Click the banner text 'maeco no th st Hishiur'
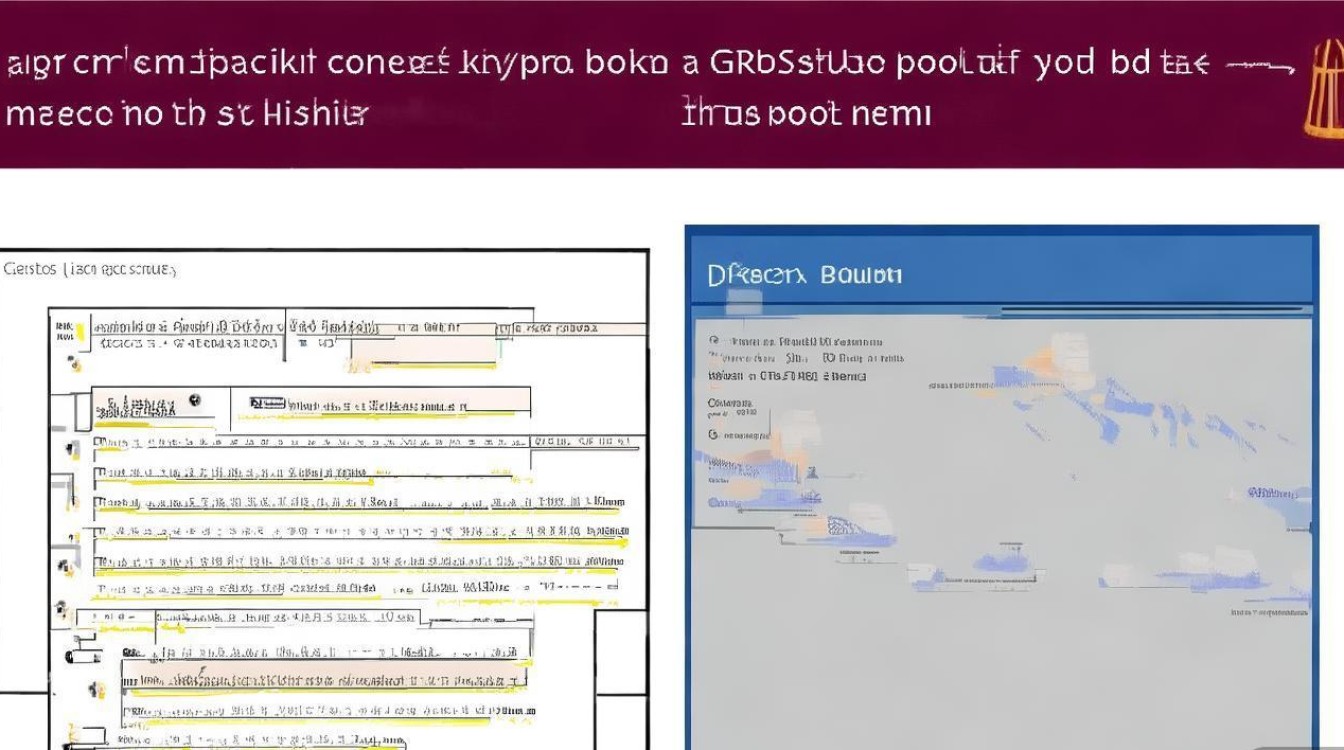Screen dimensions: 1344x750 (187, 113)
